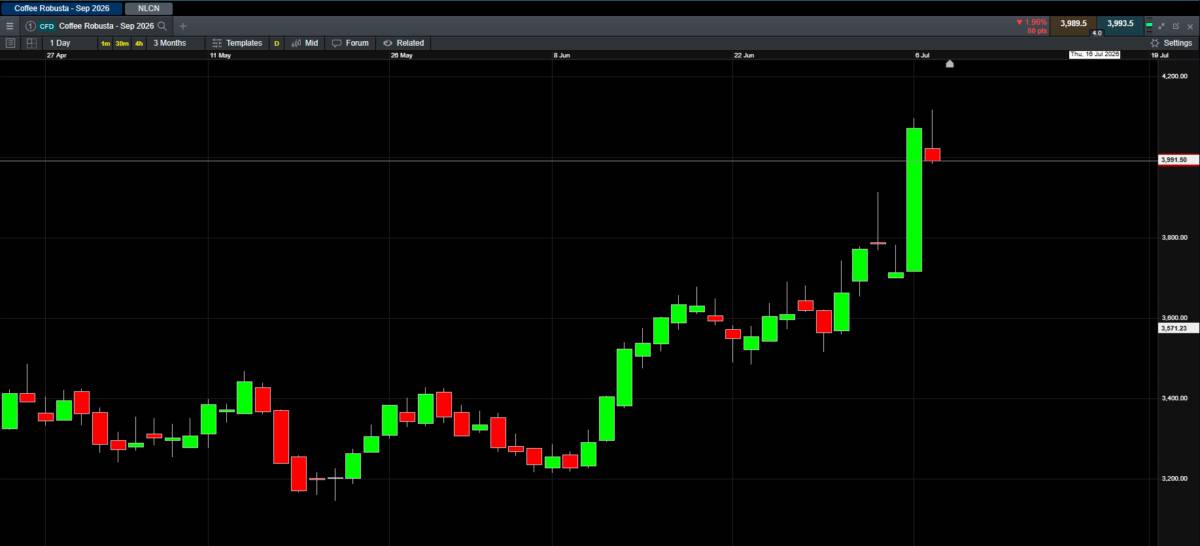Click the 3,991.50 current price marker
This screenshot has height=546, width=1200.
pyautogui.click(x=1179, y=160)
